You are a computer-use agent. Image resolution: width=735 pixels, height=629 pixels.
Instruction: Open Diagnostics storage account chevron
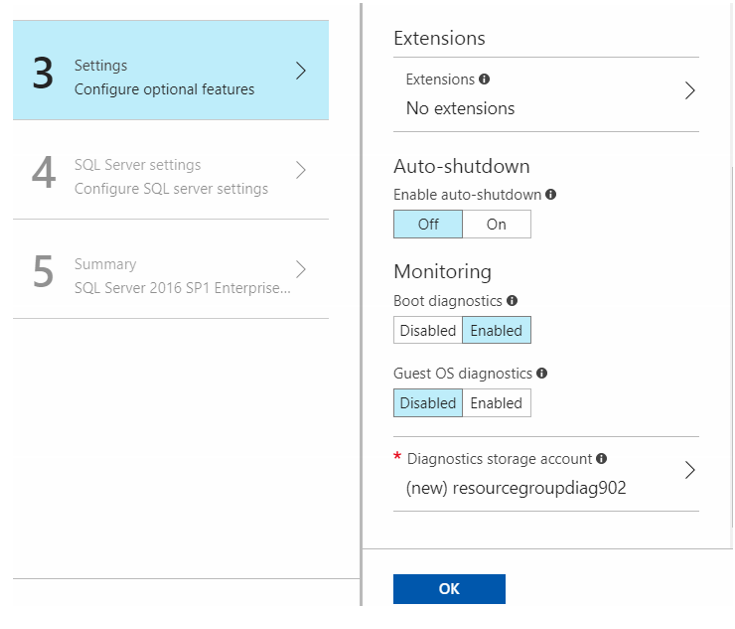690,470
